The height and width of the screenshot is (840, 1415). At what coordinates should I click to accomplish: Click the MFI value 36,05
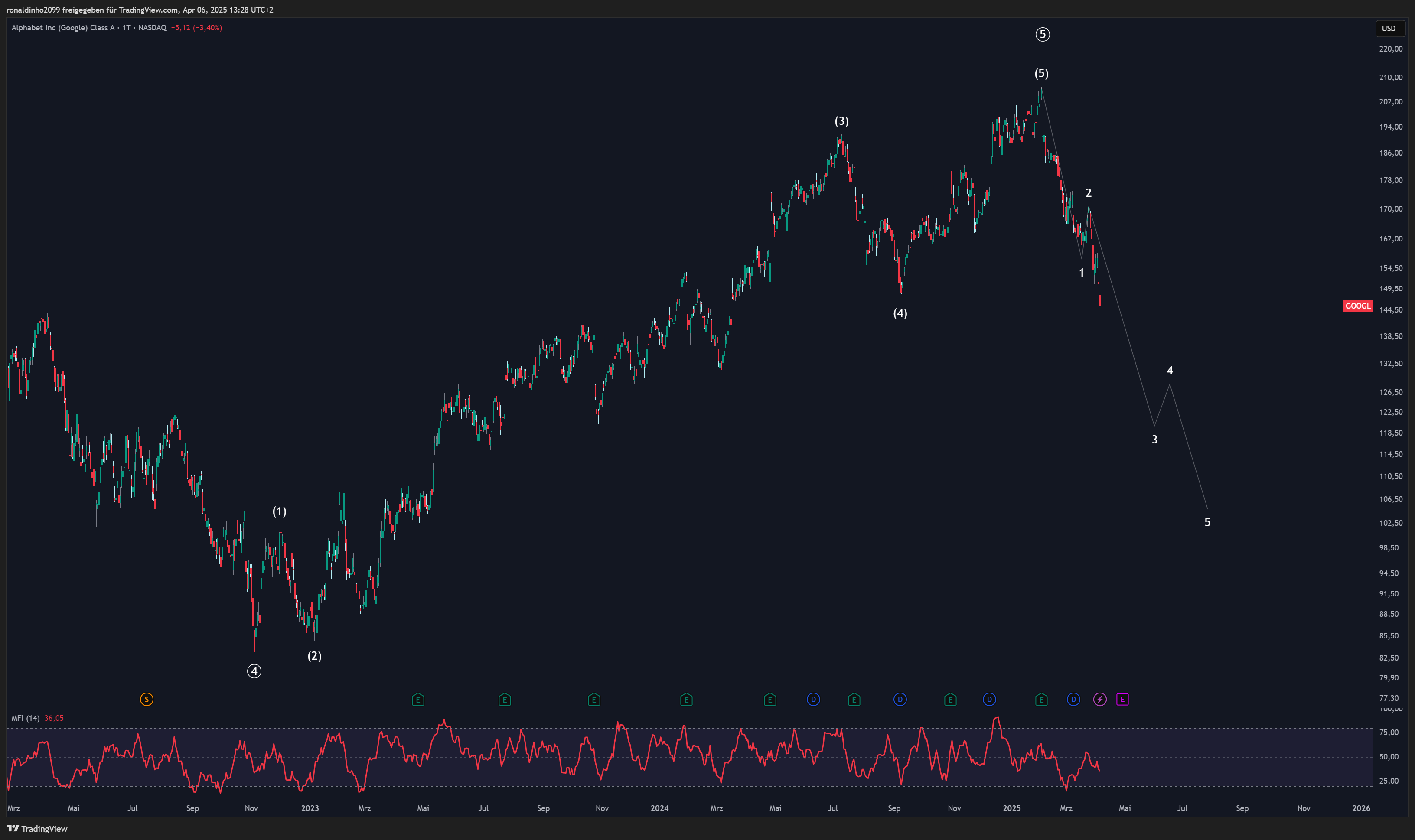click(54, 718)
